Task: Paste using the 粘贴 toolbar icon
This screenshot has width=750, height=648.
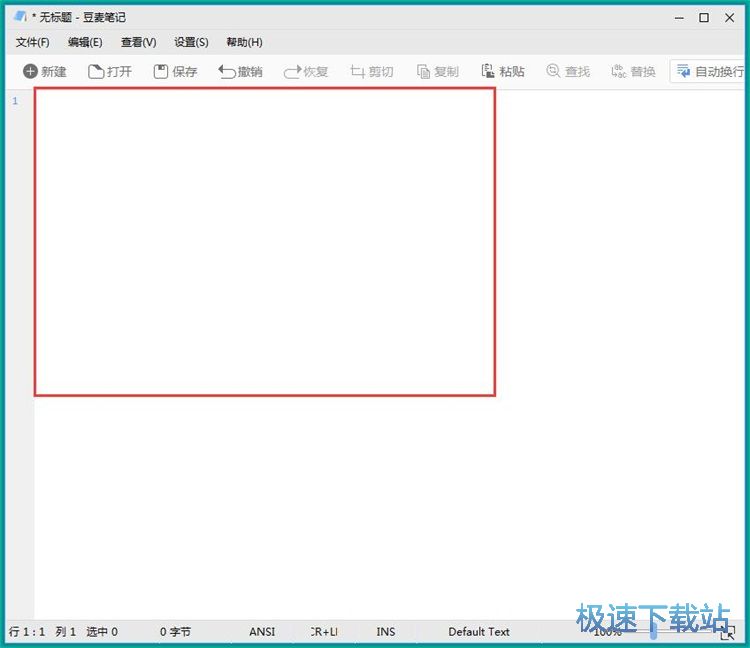Action: pos(502,72)
